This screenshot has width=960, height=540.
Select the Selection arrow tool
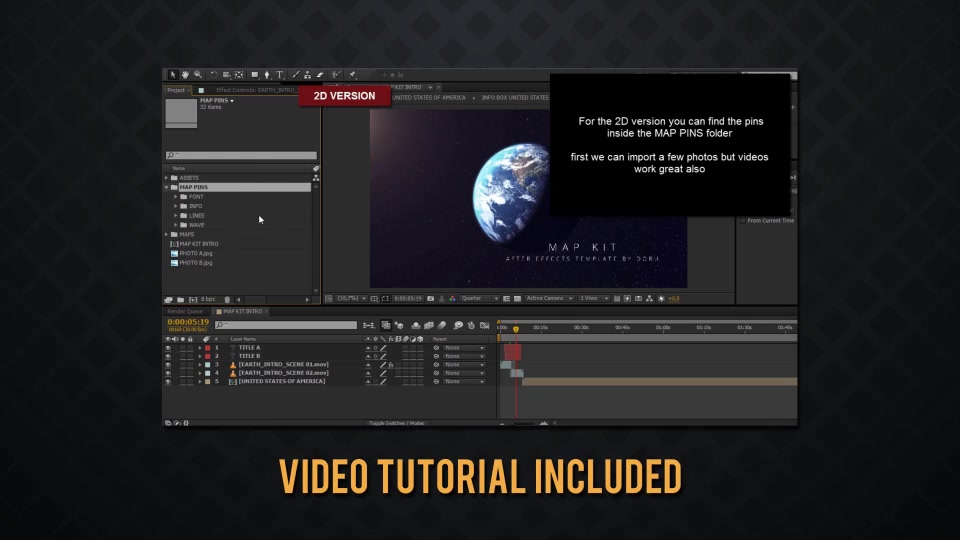[173, 75]
